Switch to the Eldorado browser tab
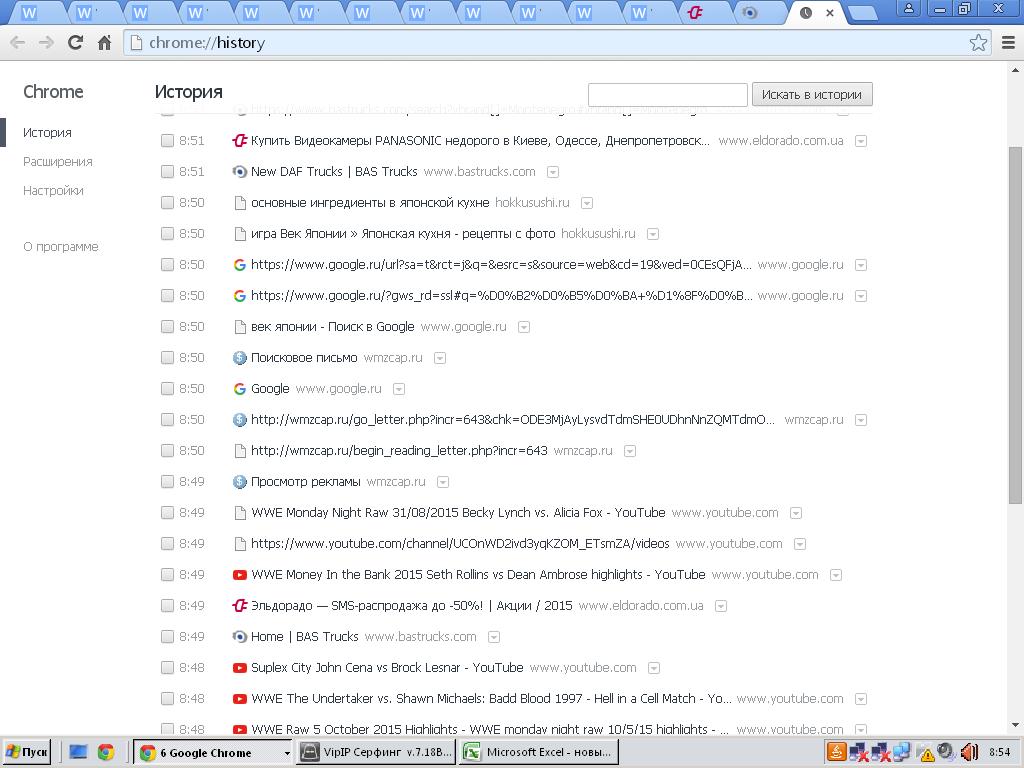 pyautogui.click(x=695, y=12)
